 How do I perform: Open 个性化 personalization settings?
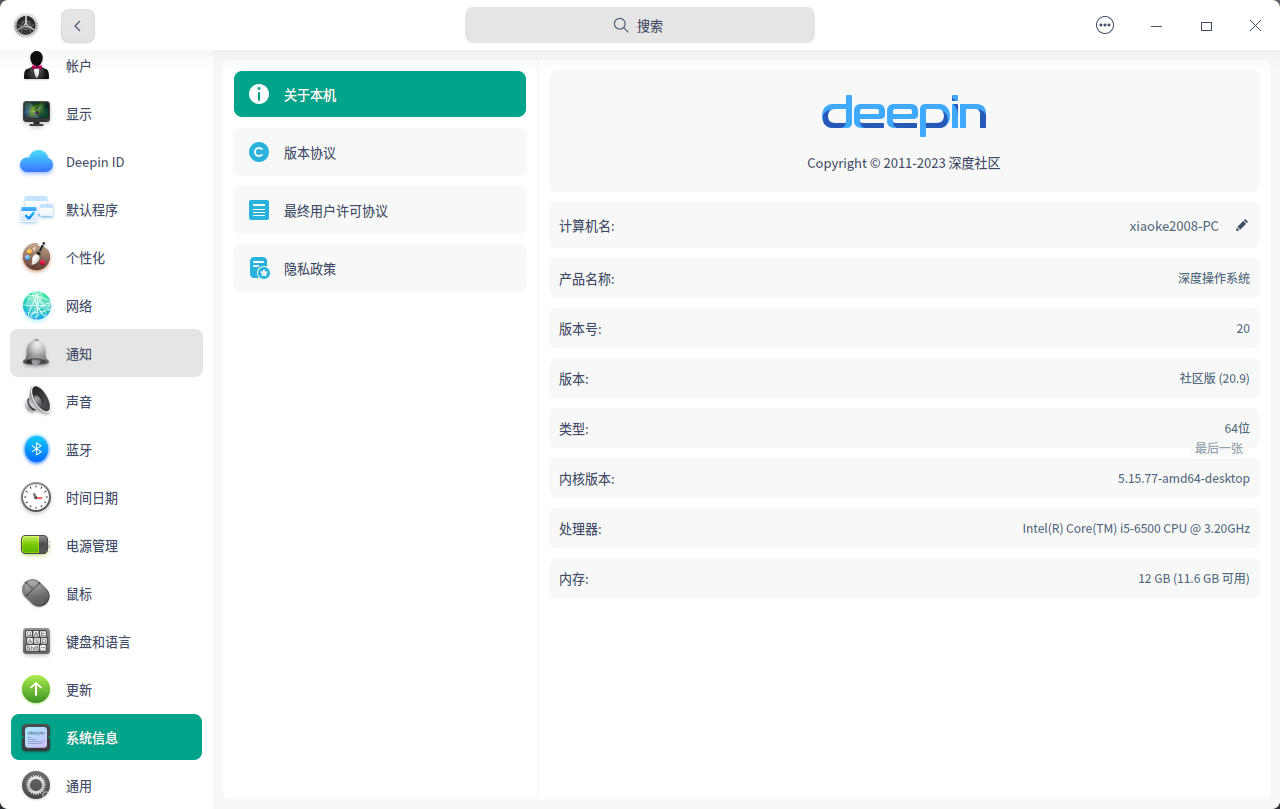[36, 257]
